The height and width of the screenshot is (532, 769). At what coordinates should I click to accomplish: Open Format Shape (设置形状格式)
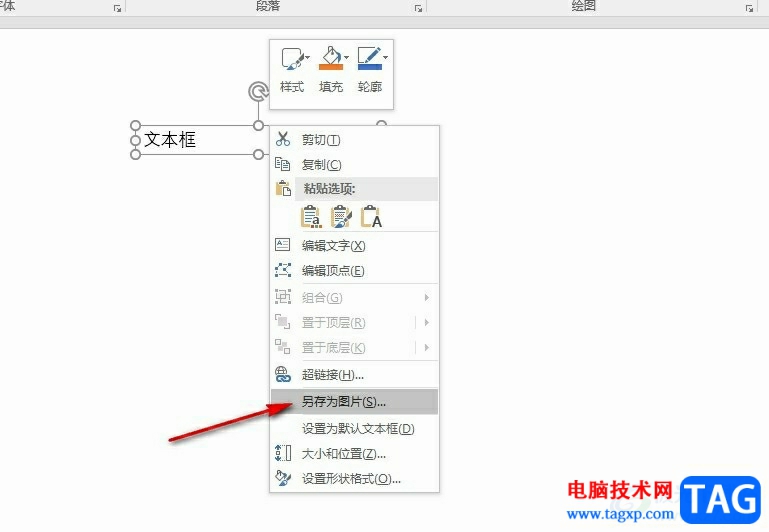pos(354,479)
